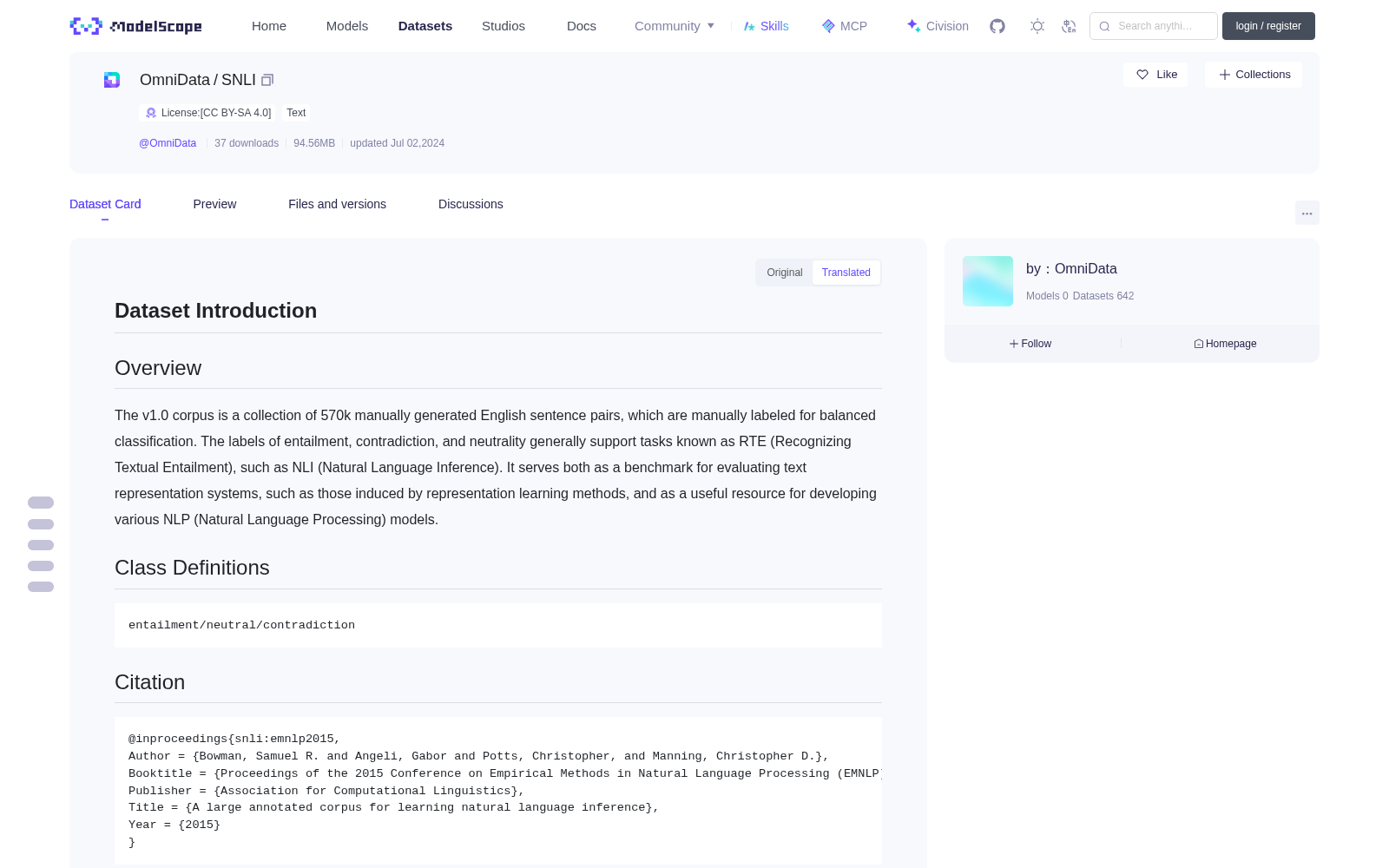Open the three-dots more options button

(x=1307, y=213)
